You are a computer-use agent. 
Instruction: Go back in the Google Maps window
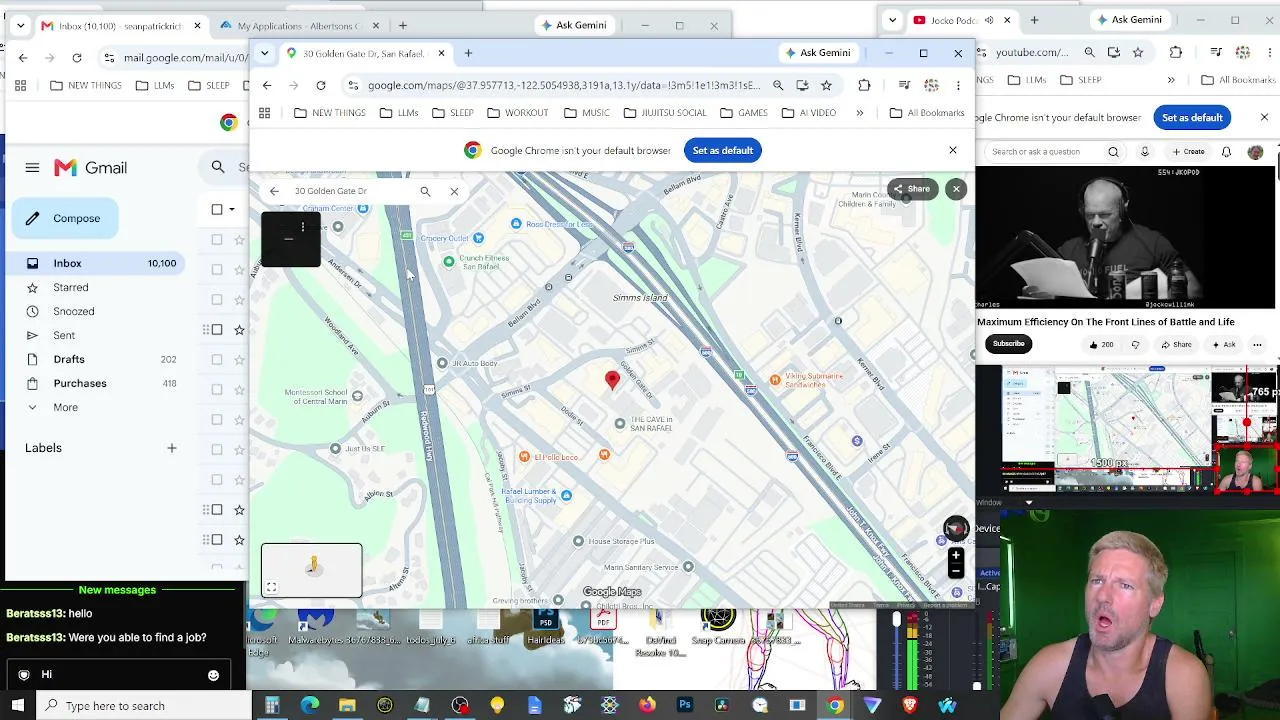click(267, 86)
